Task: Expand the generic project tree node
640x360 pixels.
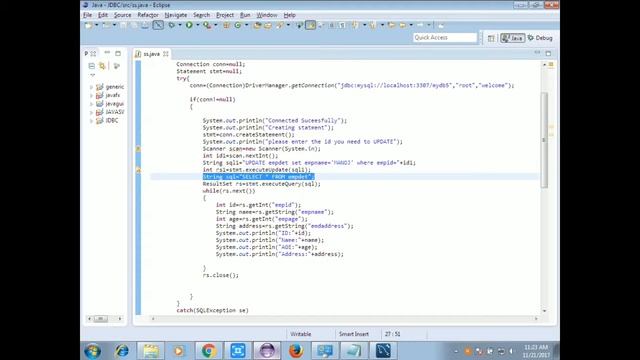Action: click(x=91, y=87)
